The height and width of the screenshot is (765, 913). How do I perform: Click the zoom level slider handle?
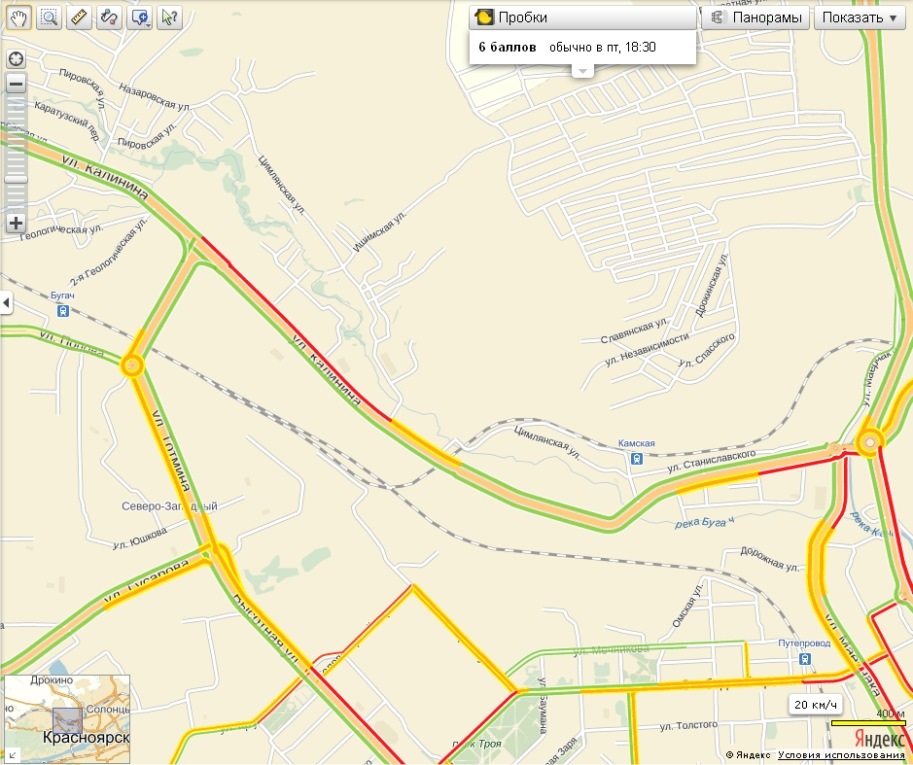coord(16,179)
